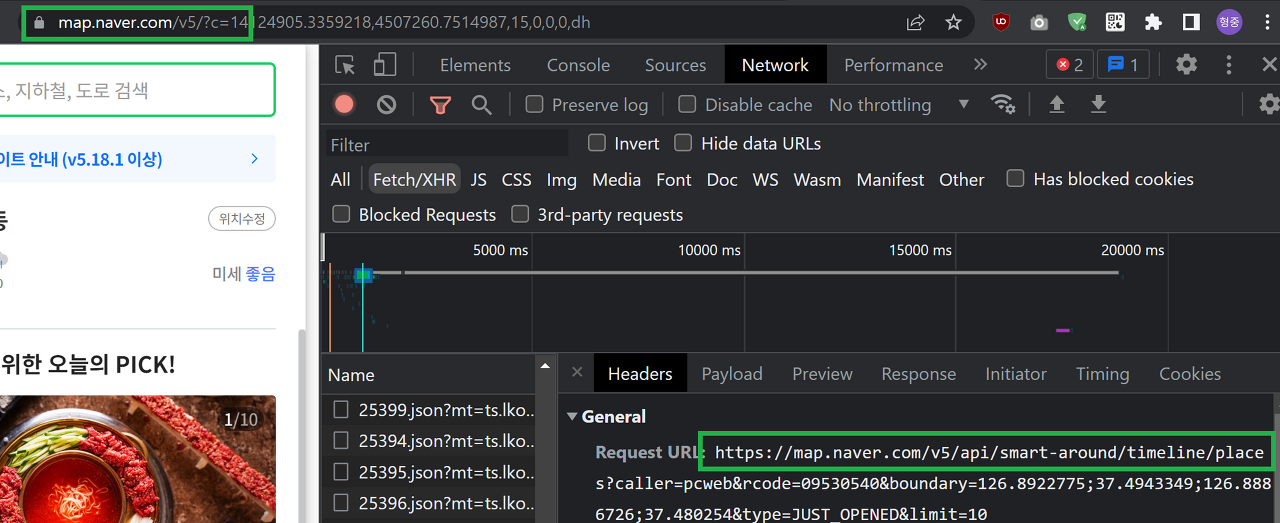Enable Preserve log checkbox
The width and height of the screenshot is (1280, 523).
[x=534, y=104]
